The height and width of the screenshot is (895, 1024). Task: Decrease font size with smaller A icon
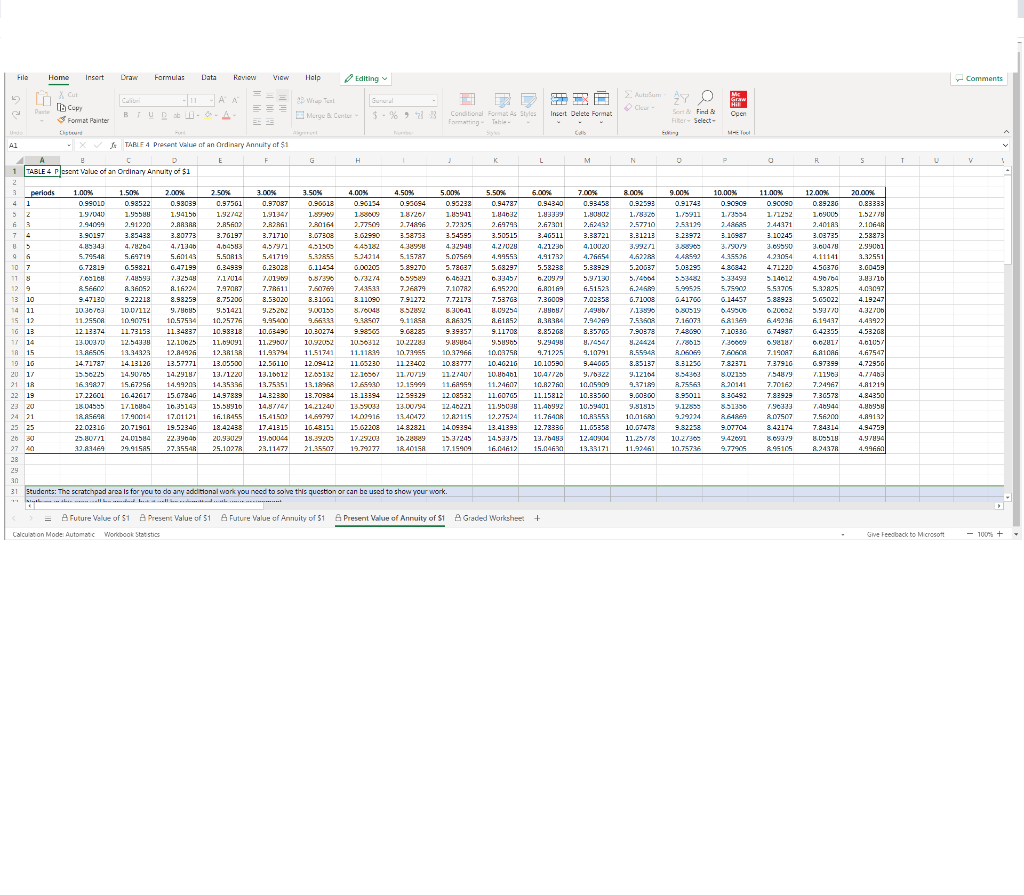[x=235, y=100]
